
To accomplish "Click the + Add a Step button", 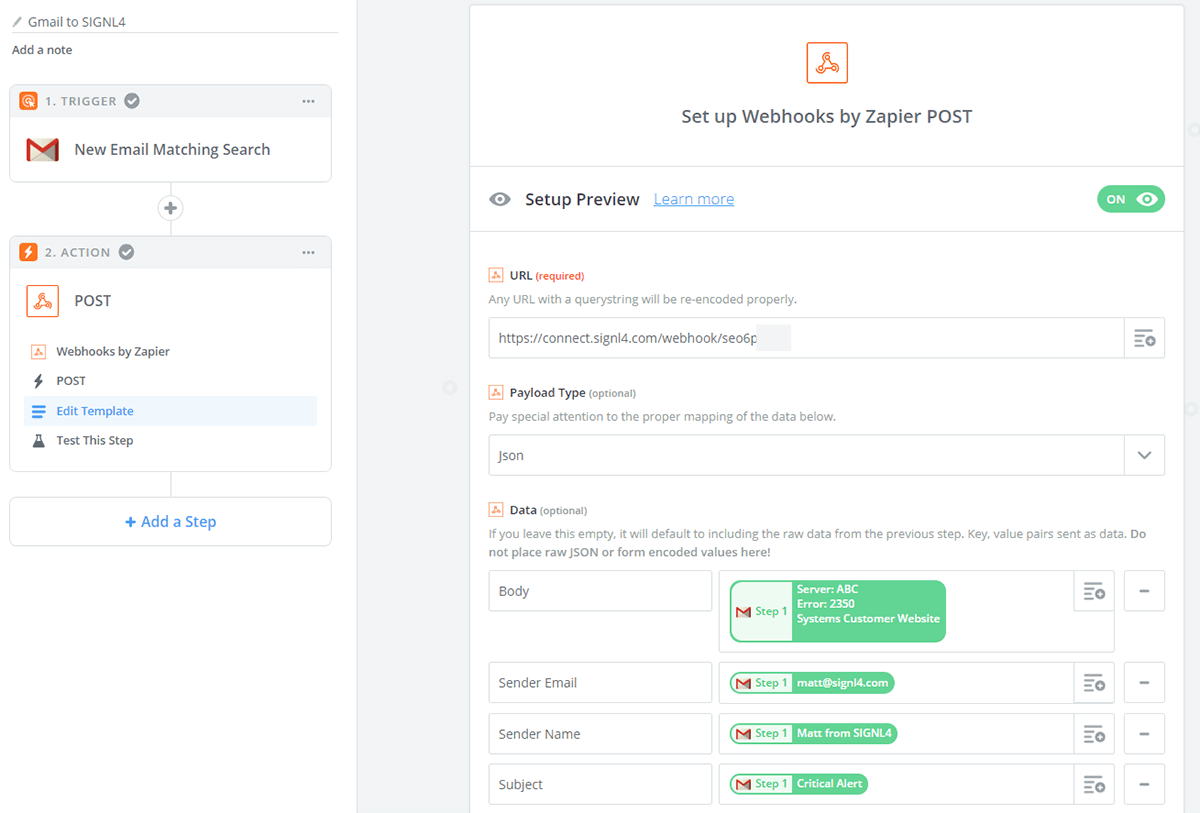I will coord(170,522).
